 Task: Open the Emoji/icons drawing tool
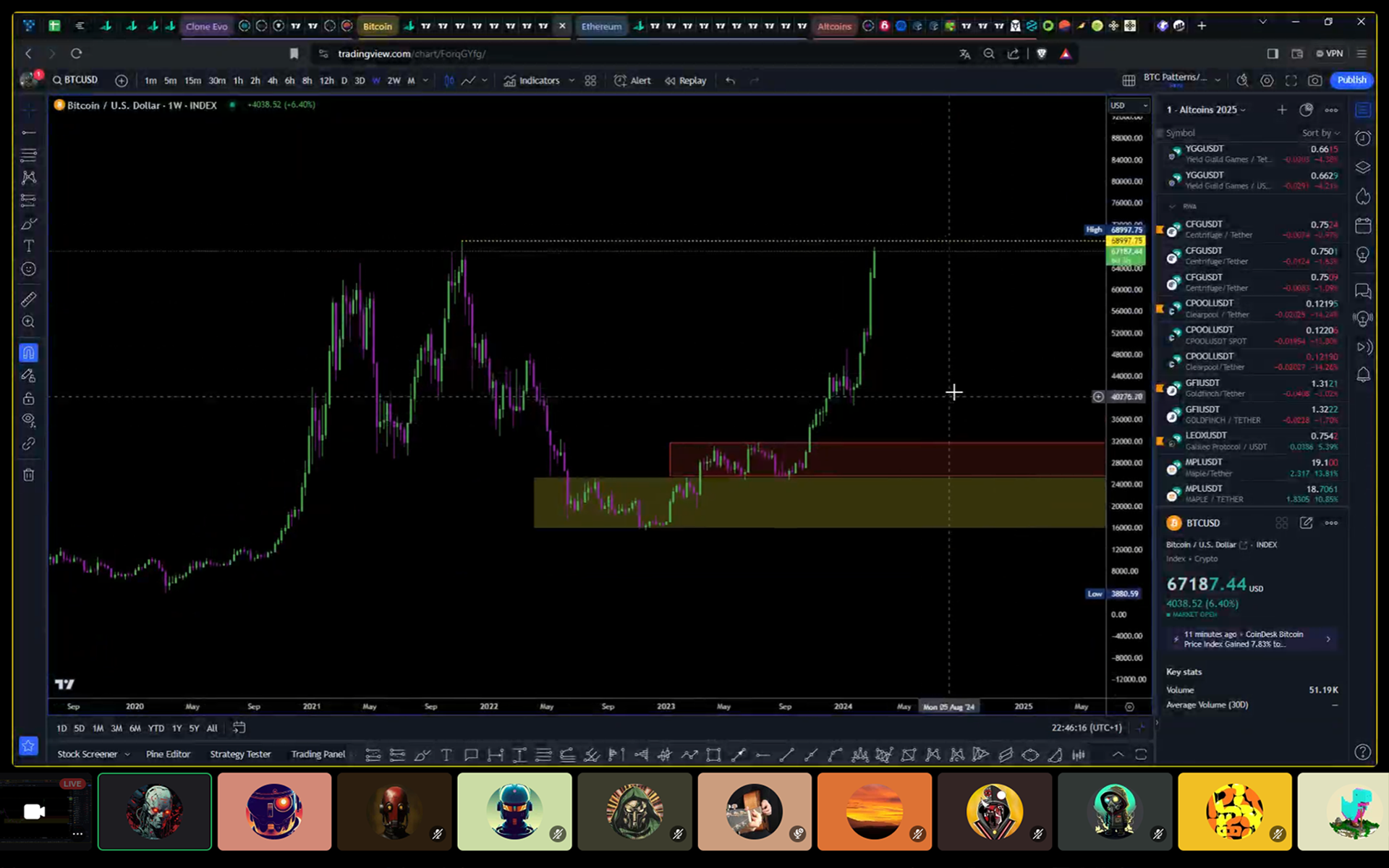pos(29,269)
